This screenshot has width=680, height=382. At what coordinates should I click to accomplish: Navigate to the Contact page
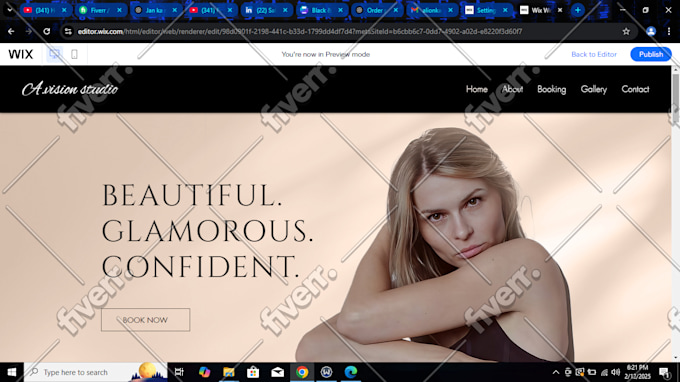click(635, 89)
